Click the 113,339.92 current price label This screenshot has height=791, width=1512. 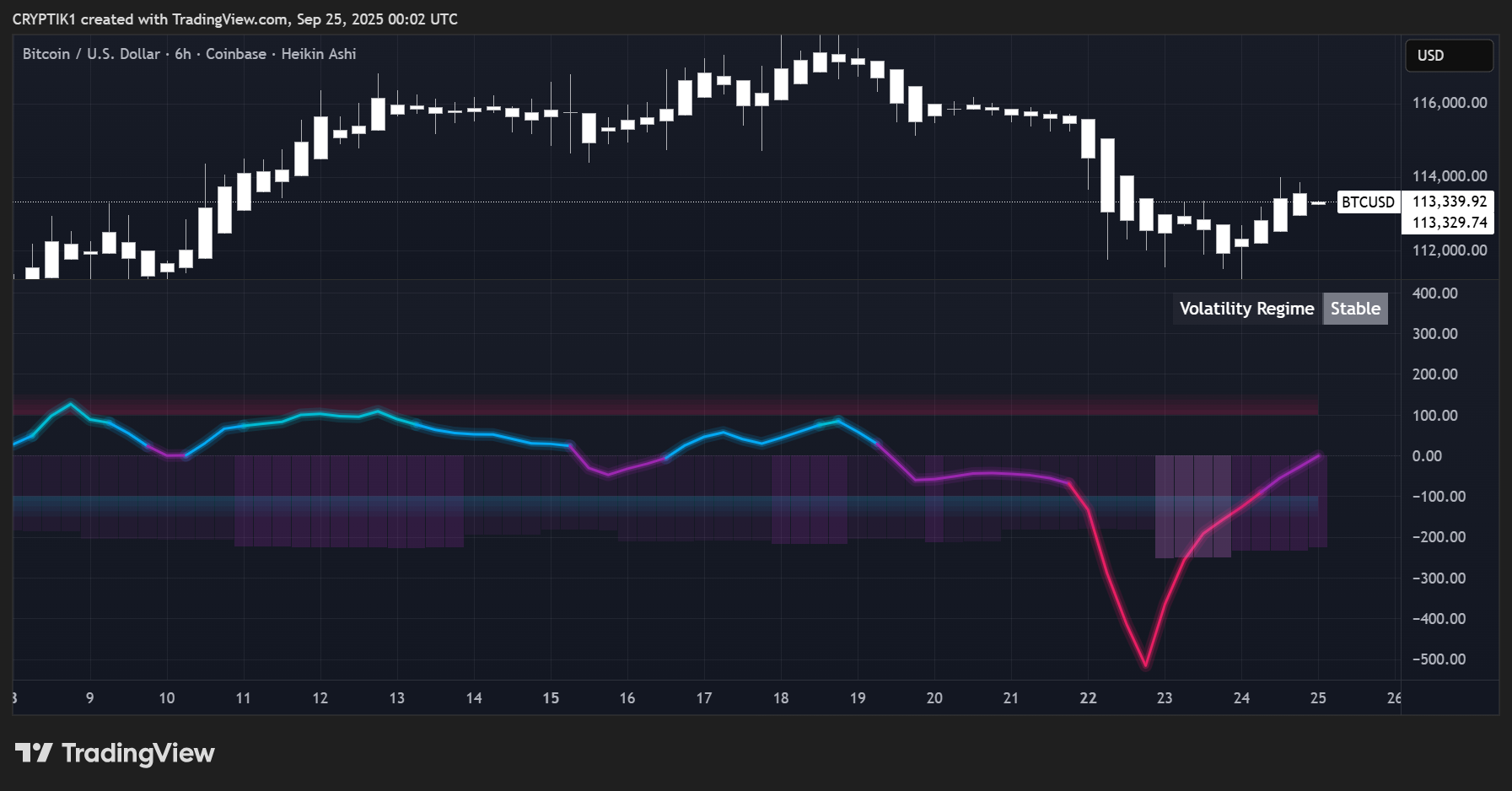(x=1450, y=202)
